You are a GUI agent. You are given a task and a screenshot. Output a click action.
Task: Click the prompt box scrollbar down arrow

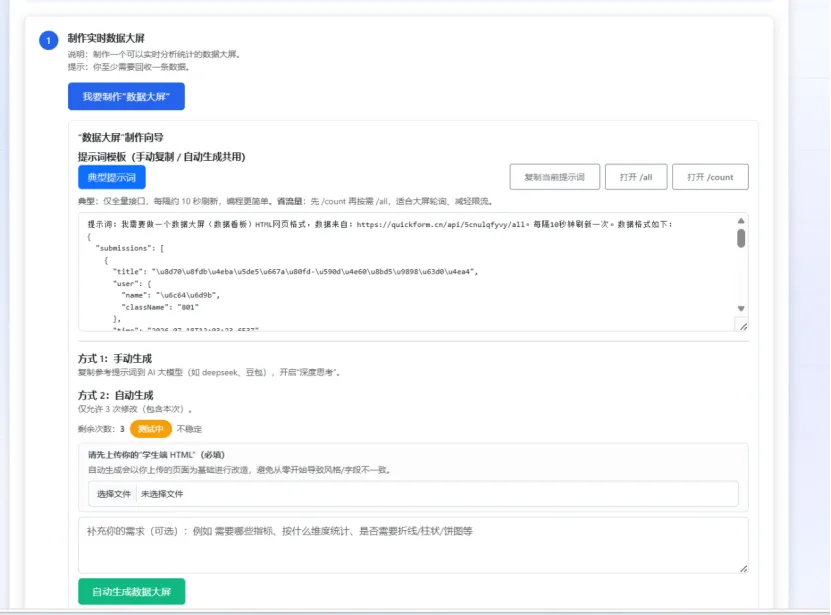(741, 309)
